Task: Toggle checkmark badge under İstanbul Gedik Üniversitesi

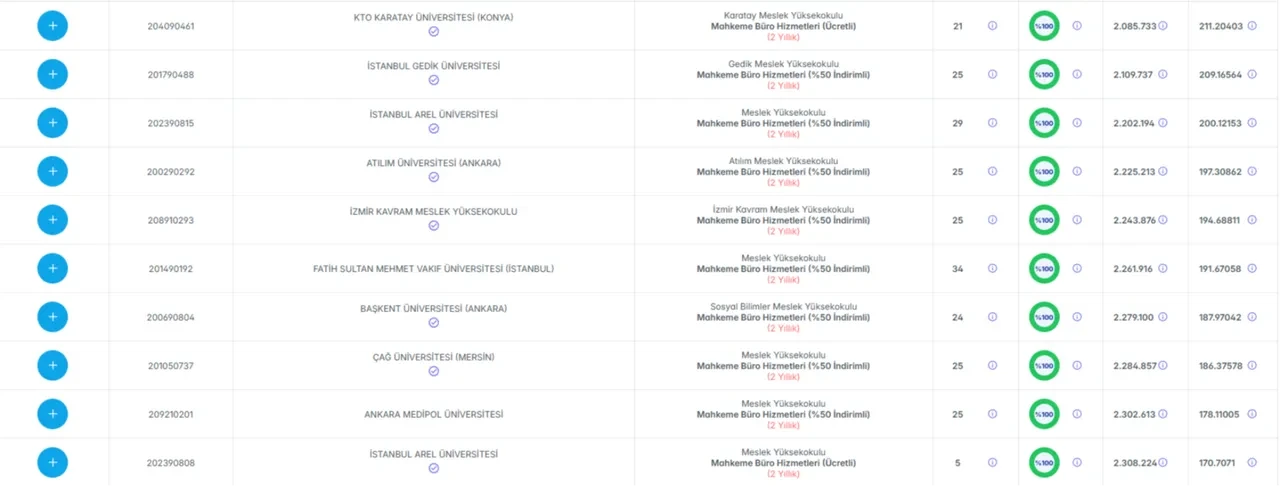Action: pyautogui.click(x=433, y=80)
